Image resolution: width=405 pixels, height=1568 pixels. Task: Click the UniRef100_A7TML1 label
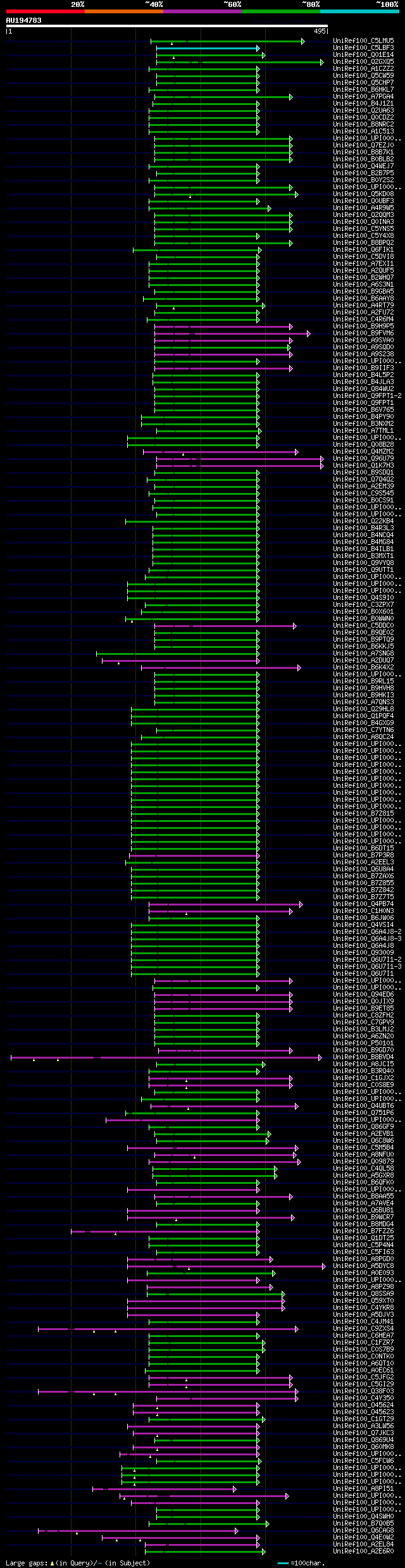coord(363,431)
